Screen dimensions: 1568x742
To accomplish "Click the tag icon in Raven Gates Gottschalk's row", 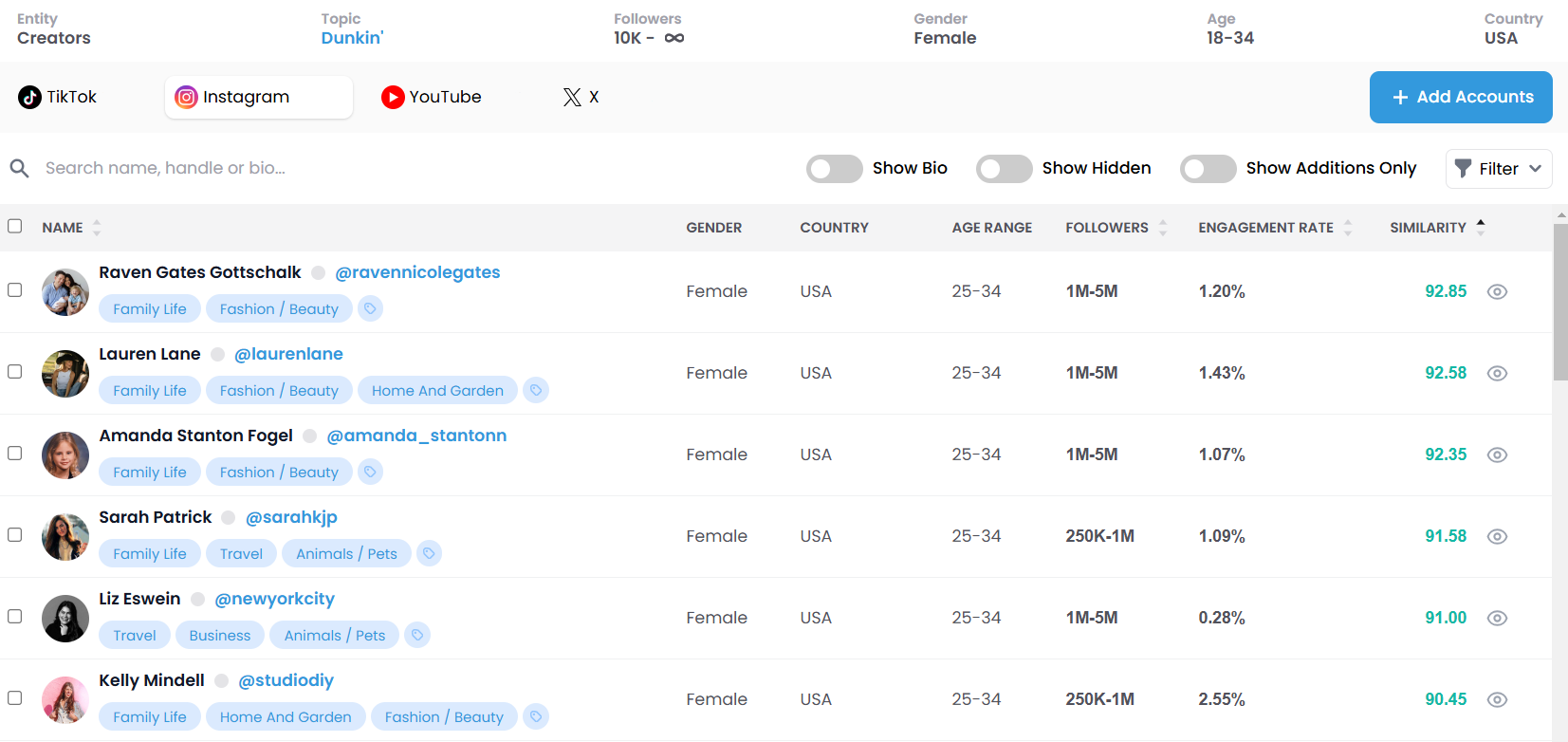I will click(370, 308).
